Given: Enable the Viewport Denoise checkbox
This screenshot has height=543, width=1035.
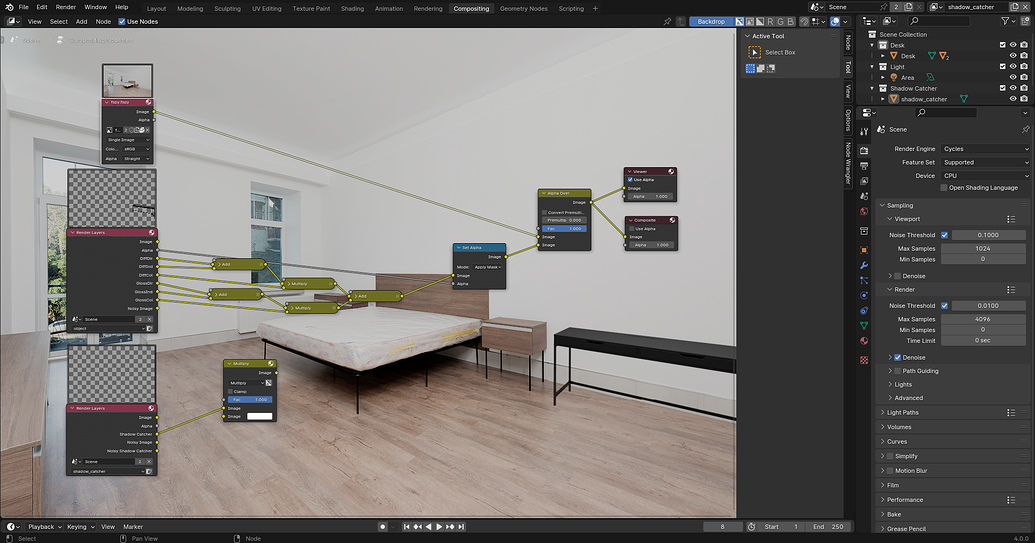Looking at the screenshot, I should 898,276.
